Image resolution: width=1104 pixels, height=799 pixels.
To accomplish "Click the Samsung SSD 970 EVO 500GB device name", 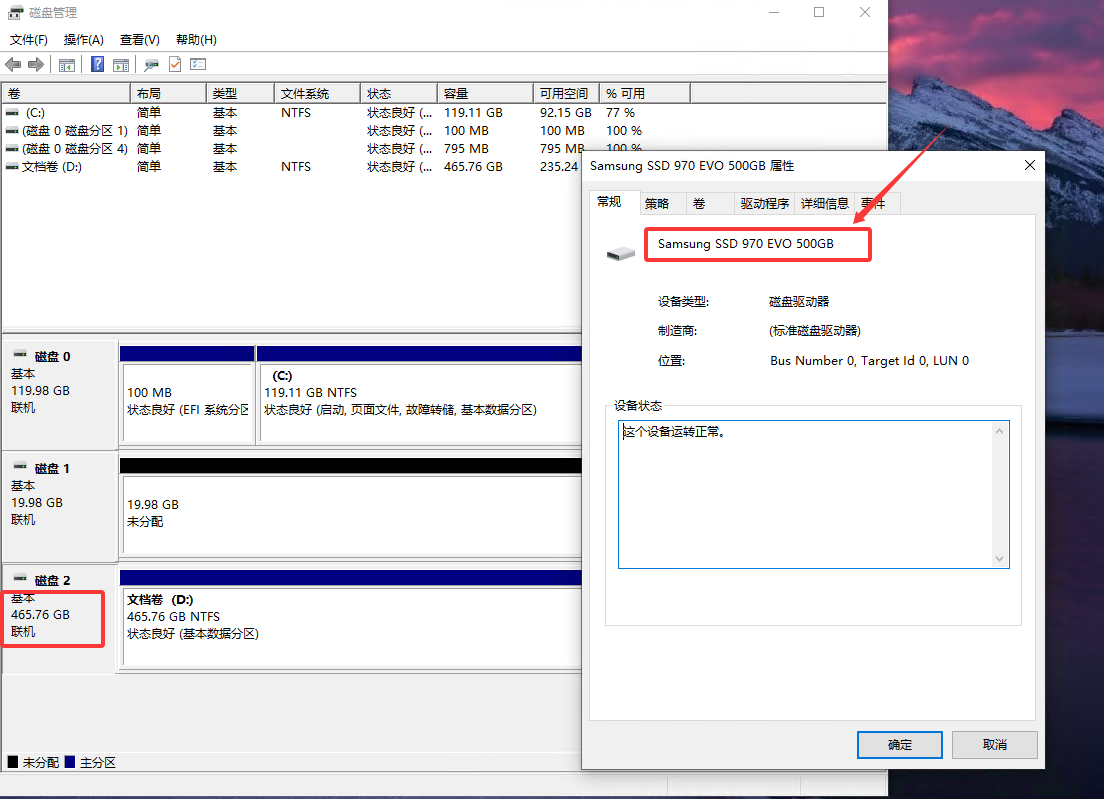I will pyautogui.click(x=746, y=244).
